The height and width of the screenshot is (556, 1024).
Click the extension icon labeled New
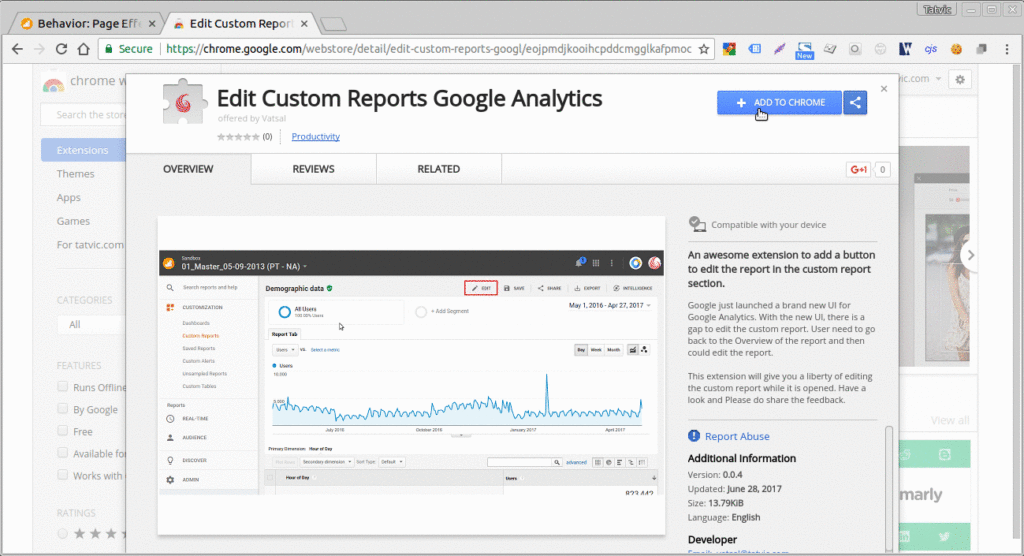(805, 50)
